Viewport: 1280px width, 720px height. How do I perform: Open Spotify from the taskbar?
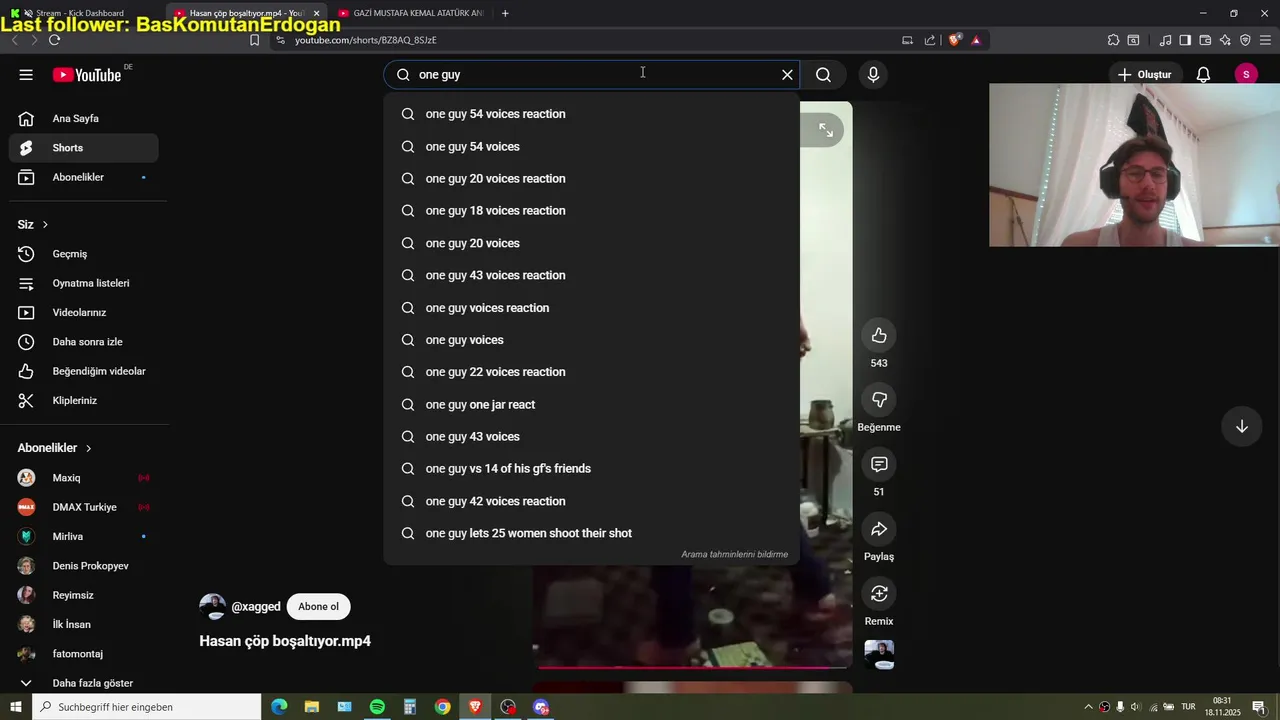point(377,707)
